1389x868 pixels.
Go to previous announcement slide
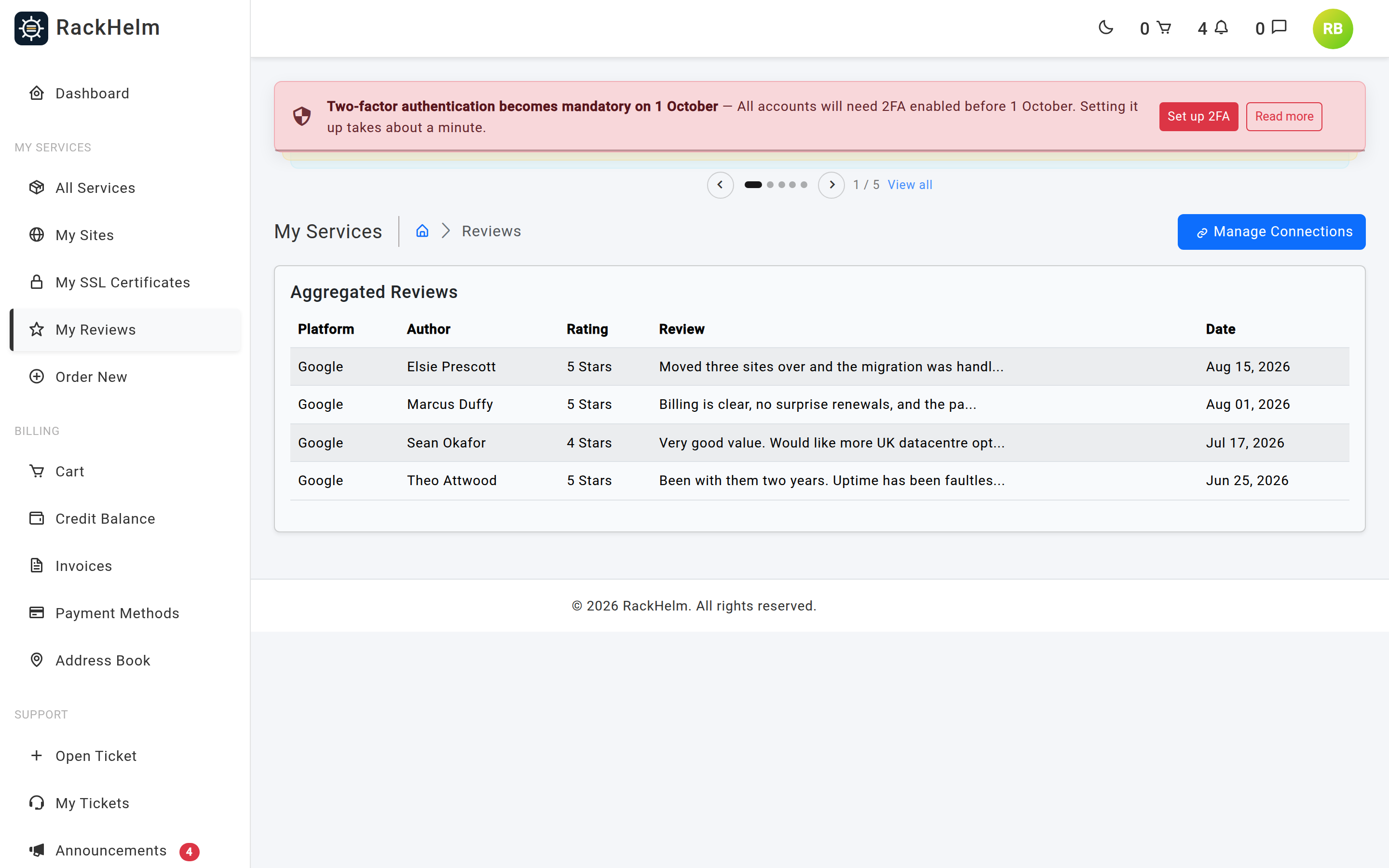720,185
